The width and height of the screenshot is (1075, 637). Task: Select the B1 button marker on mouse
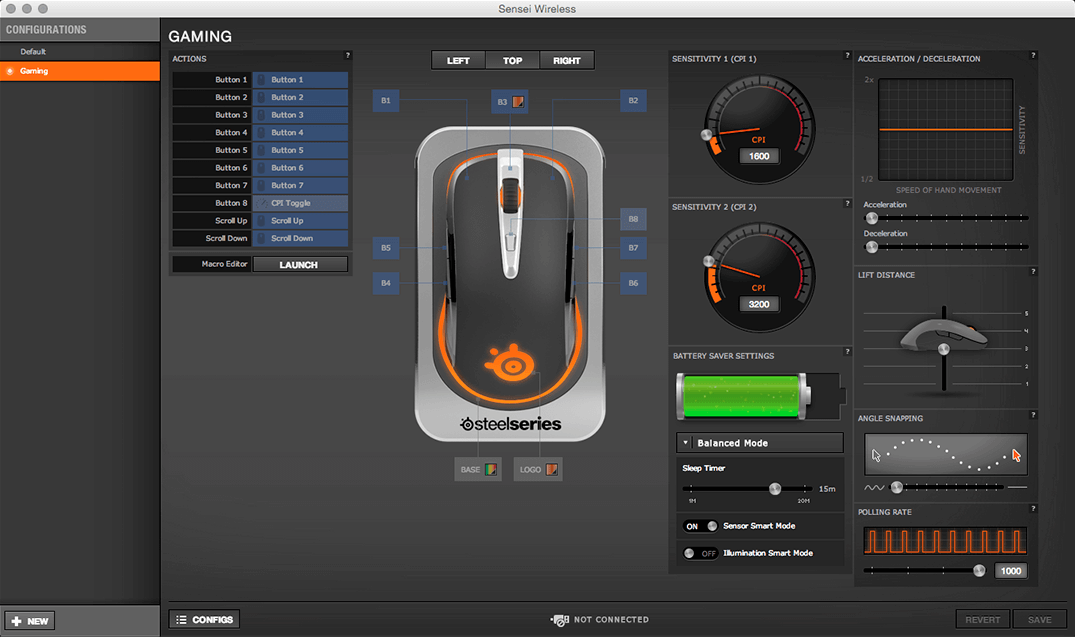pos(387,100)
